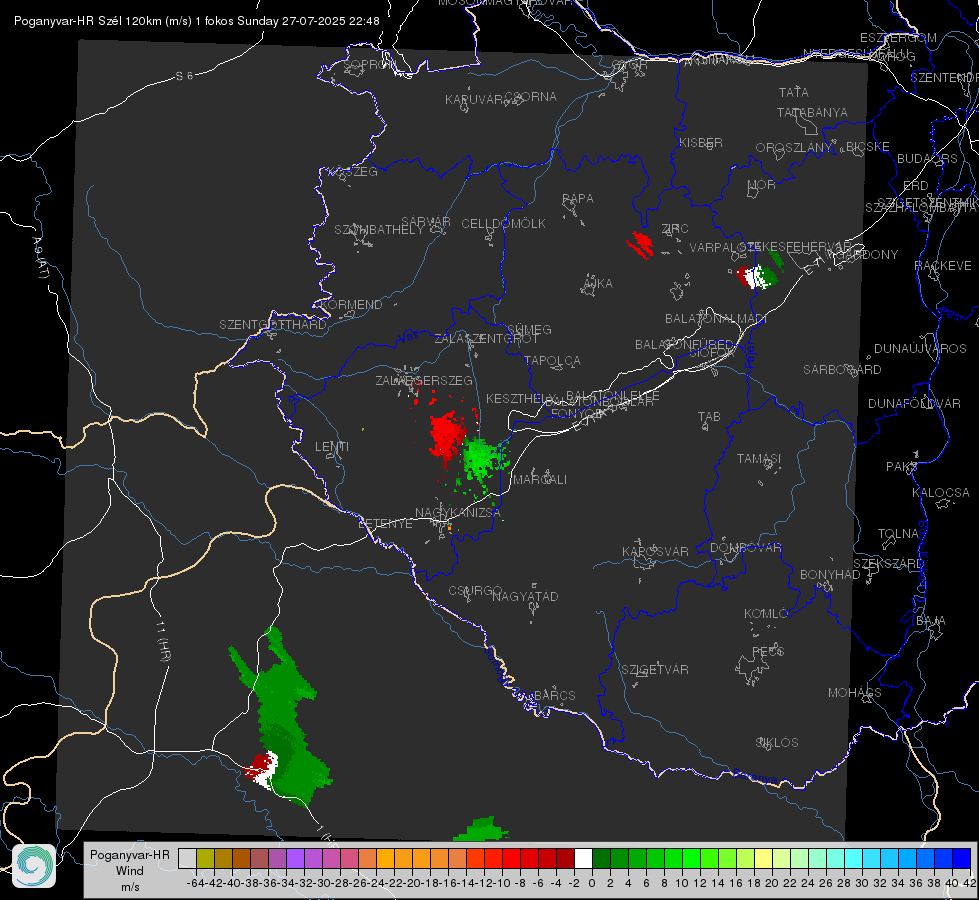The height and width of the screenshot is (900, 979).
Task: Click the LETENYE town label
Action: click(385, 523)
